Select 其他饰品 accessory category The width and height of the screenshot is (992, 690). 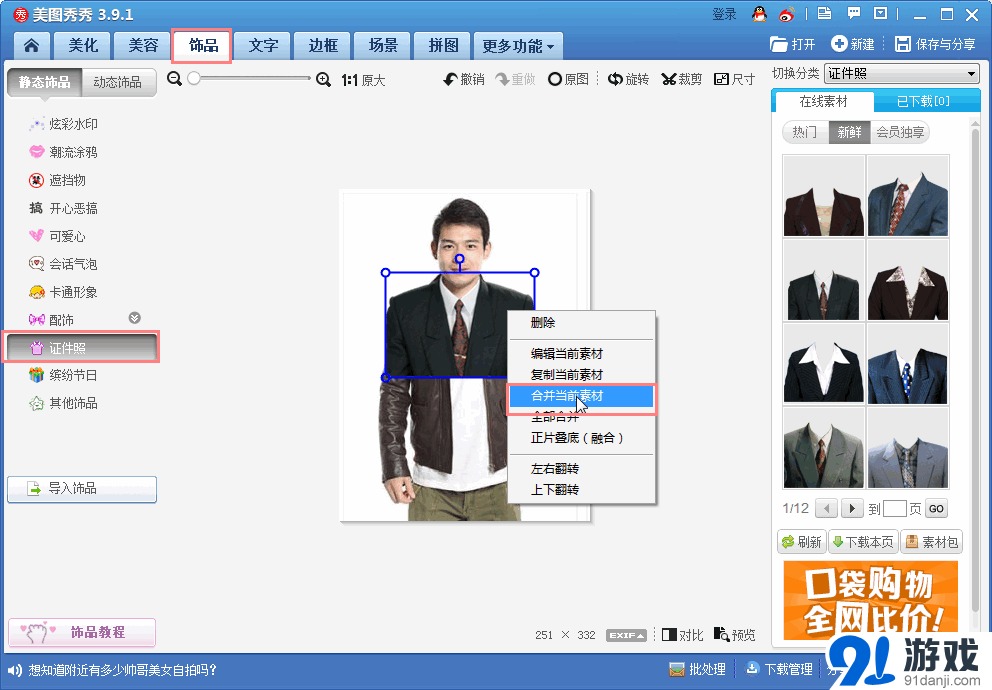point(63,404)
